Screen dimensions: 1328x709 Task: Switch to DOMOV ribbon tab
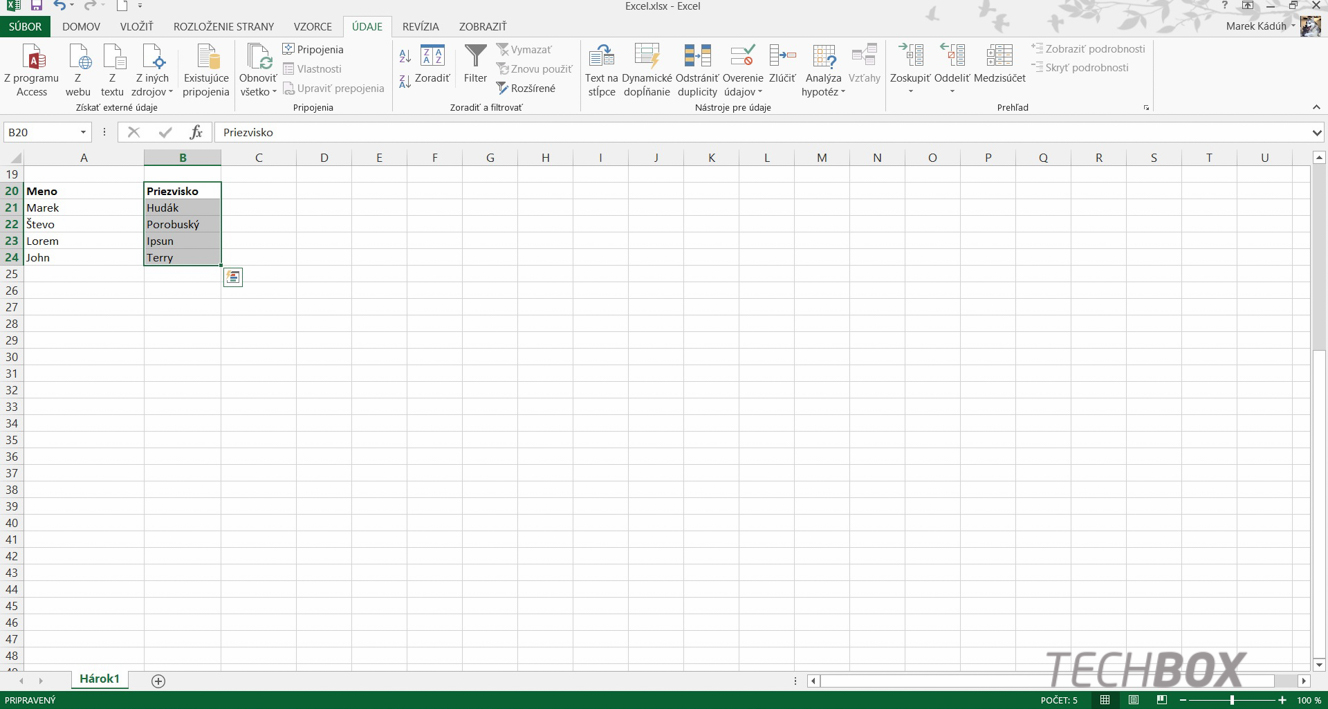(x=81, y=27)
